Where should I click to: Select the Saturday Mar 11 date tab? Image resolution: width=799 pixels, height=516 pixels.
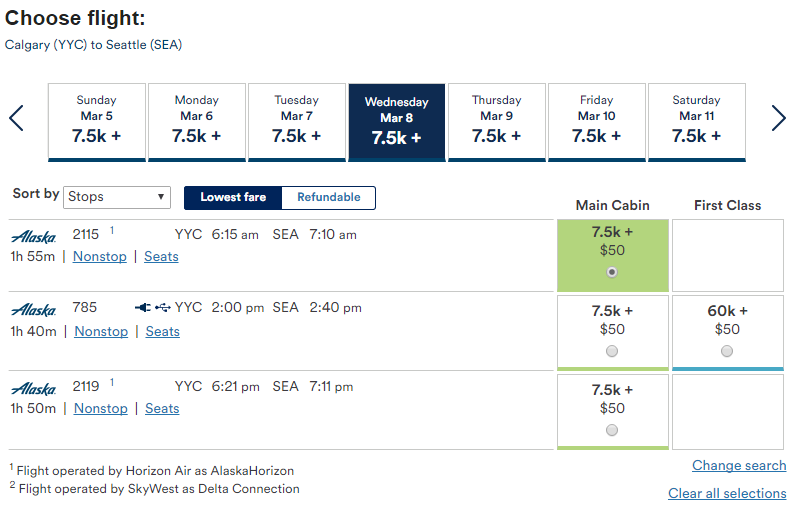tap(697, 122)
